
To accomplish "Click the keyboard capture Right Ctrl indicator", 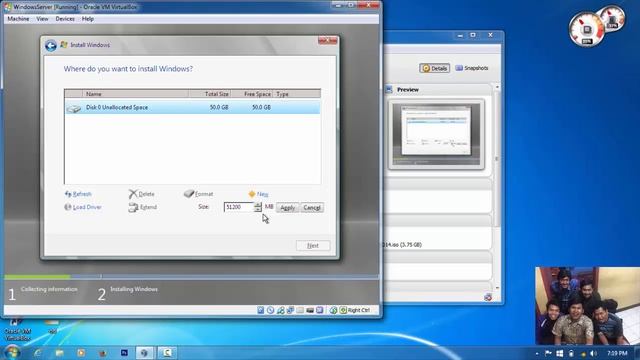I will pos(355,310).
